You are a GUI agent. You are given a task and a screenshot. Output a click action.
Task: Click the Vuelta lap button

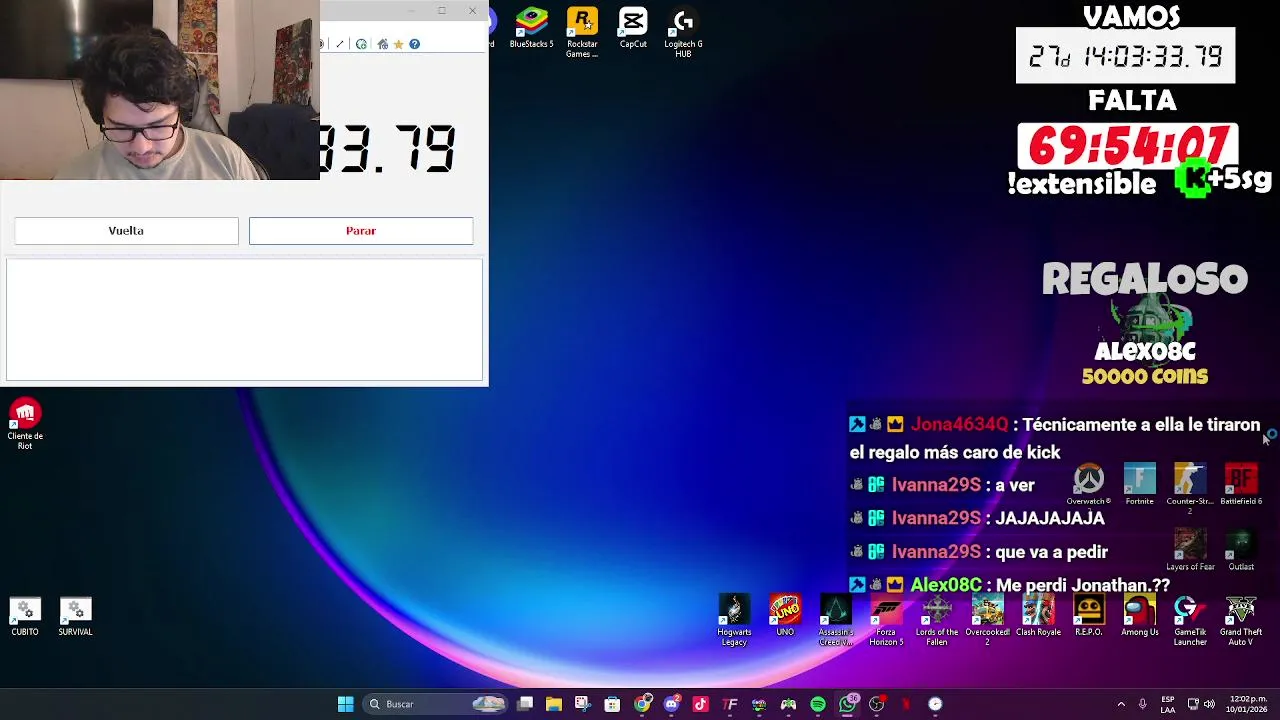126,231
